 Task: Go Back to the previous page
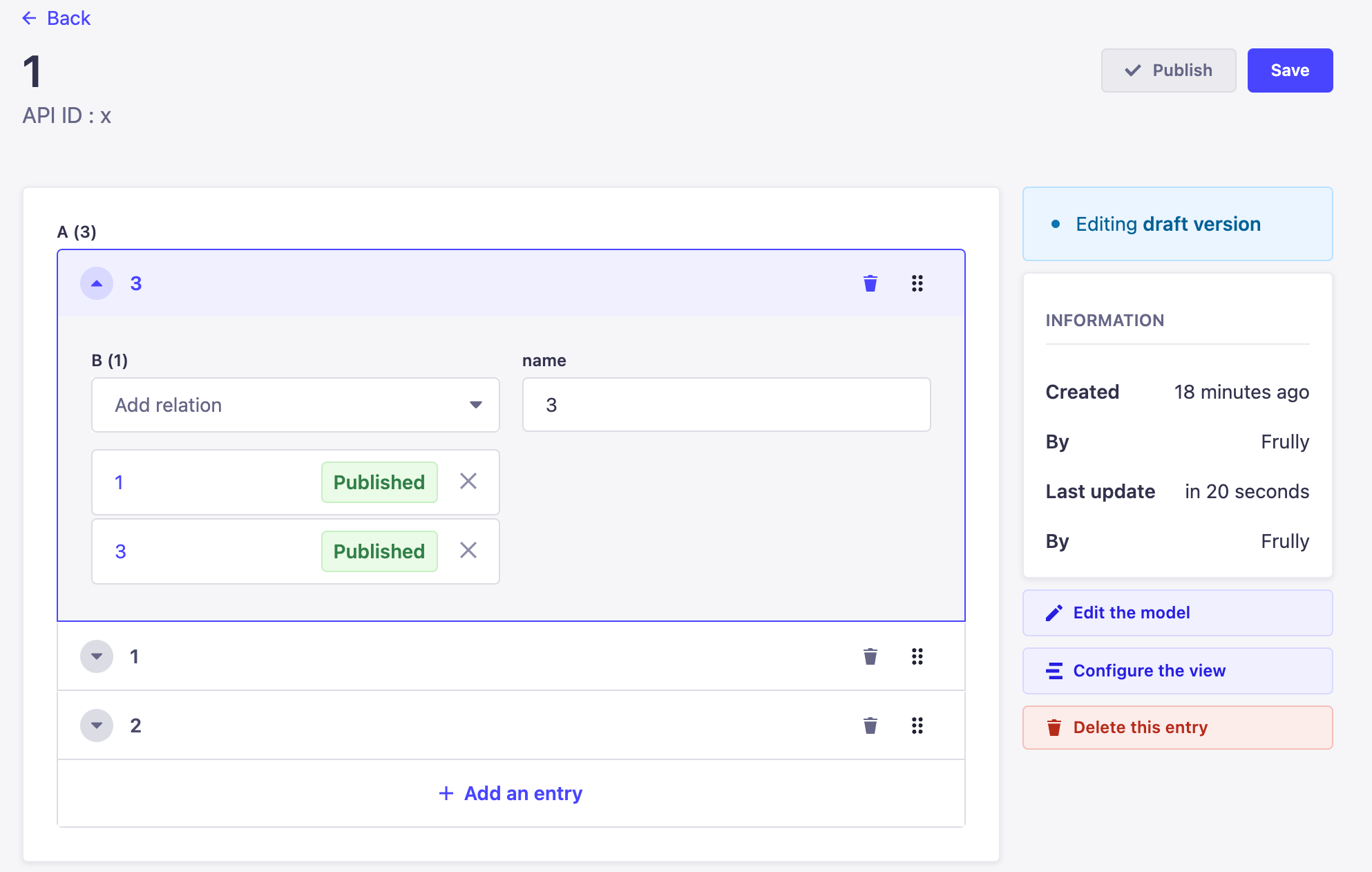point(57,18)
